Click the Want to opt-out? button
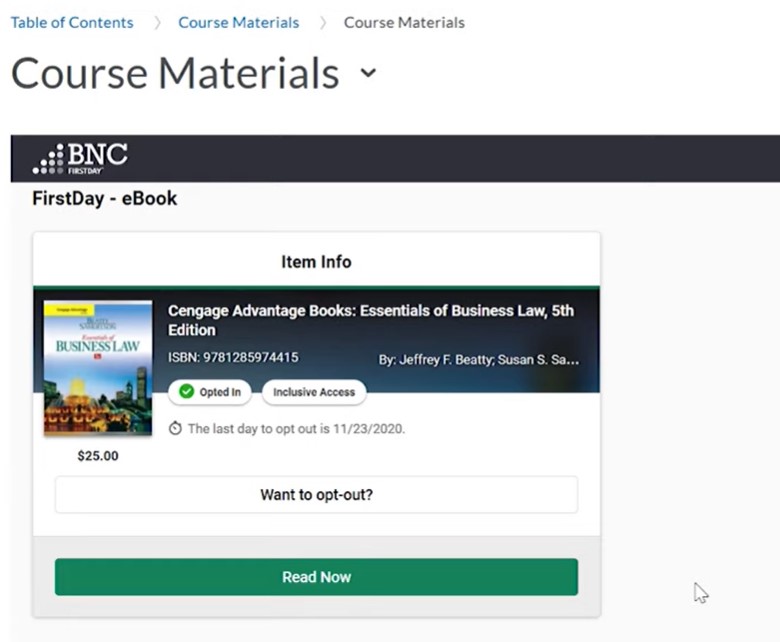The width and height of the screenshot is (780, 642). pos(316,494)
